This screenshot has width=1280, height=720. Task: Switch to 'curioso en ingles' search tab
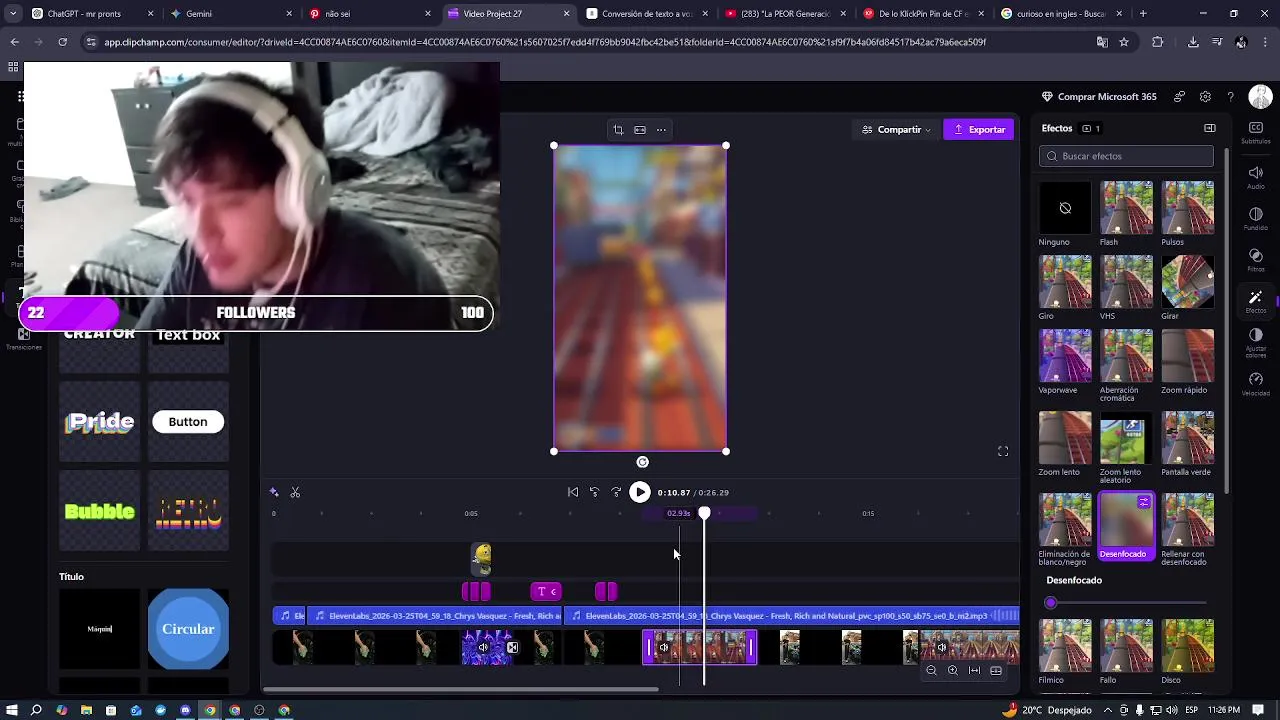(1060, 14)
